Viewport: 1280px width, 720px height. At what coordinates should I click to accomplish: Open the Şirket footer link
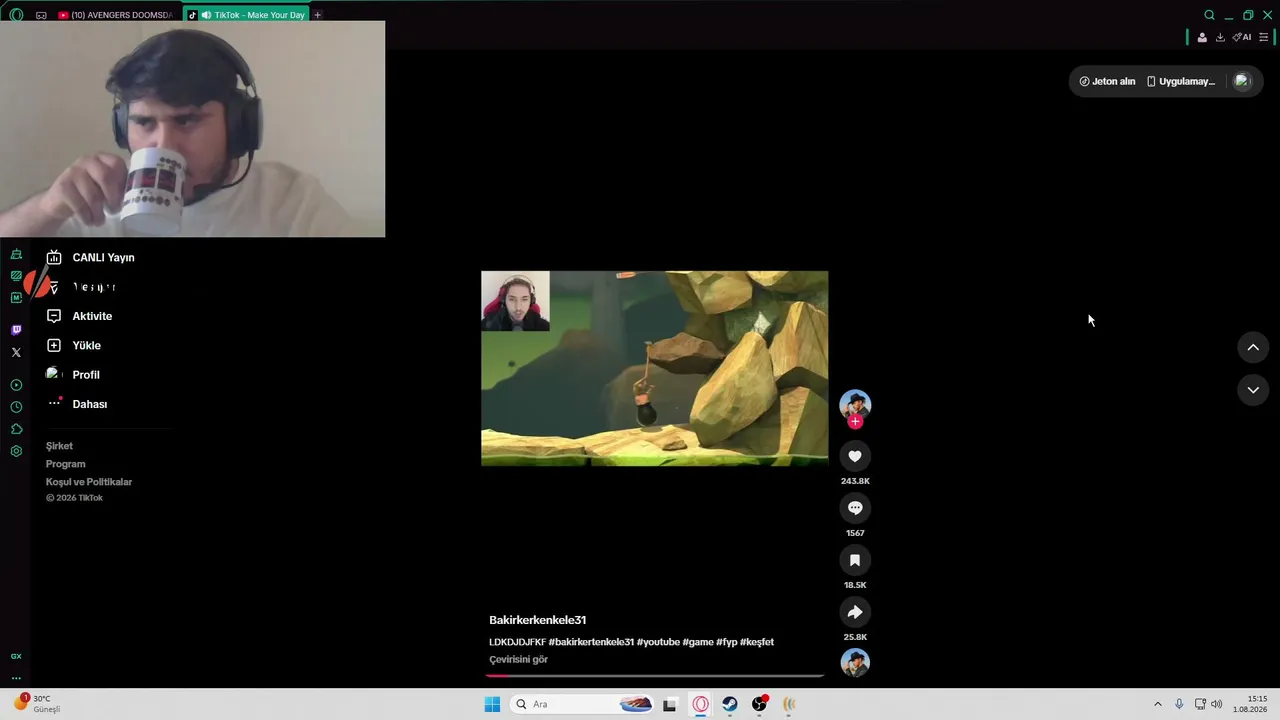pyautogui.click(x=59, y=446)
